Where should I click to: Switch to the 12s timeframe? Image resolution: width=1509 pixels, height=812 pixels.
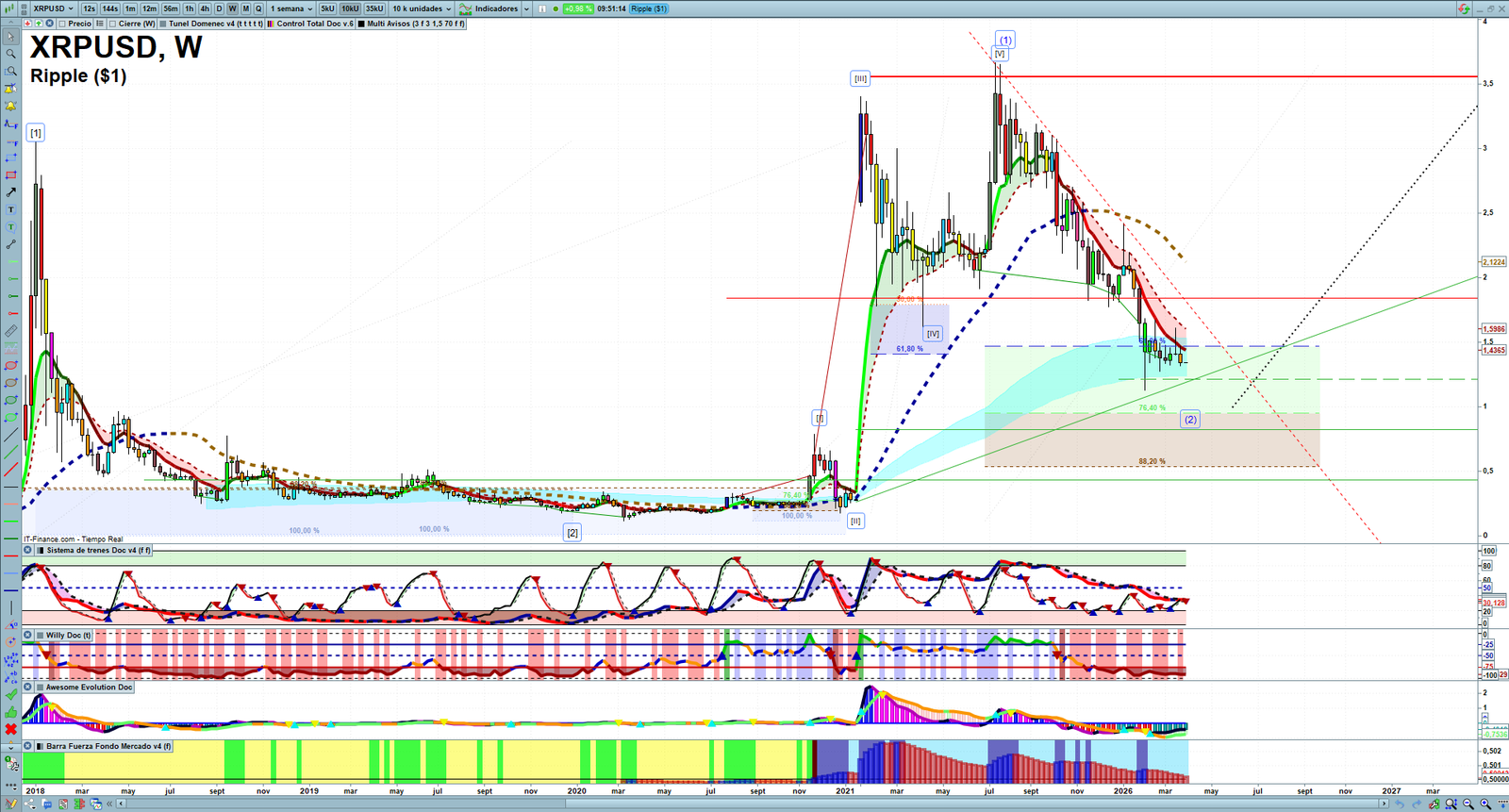click(x=89, y=8)
